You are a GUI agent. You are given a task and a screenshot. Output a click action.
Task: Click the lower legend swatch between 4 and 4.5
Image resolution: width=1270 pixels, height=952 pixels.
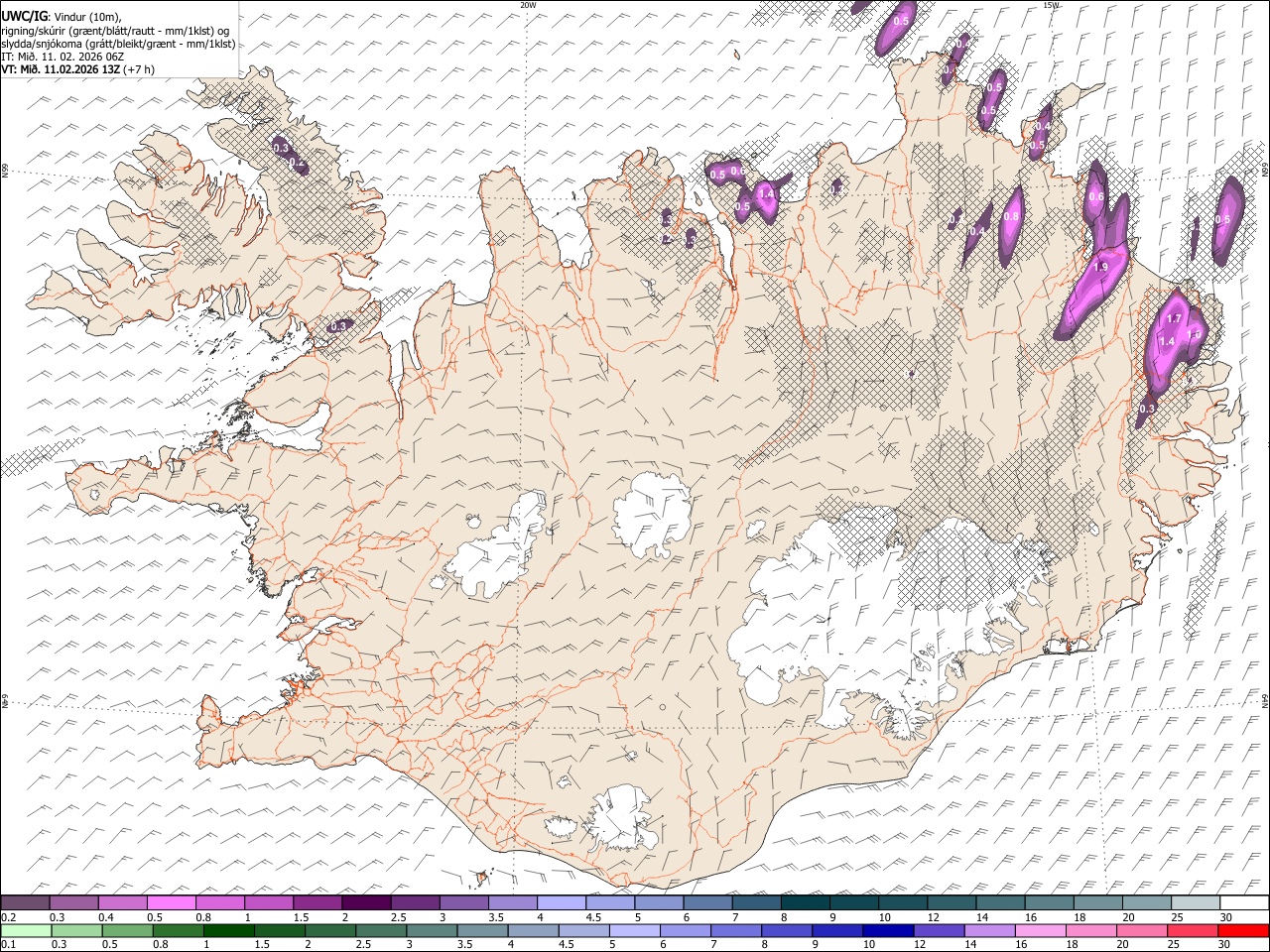(x=532, y=930)
